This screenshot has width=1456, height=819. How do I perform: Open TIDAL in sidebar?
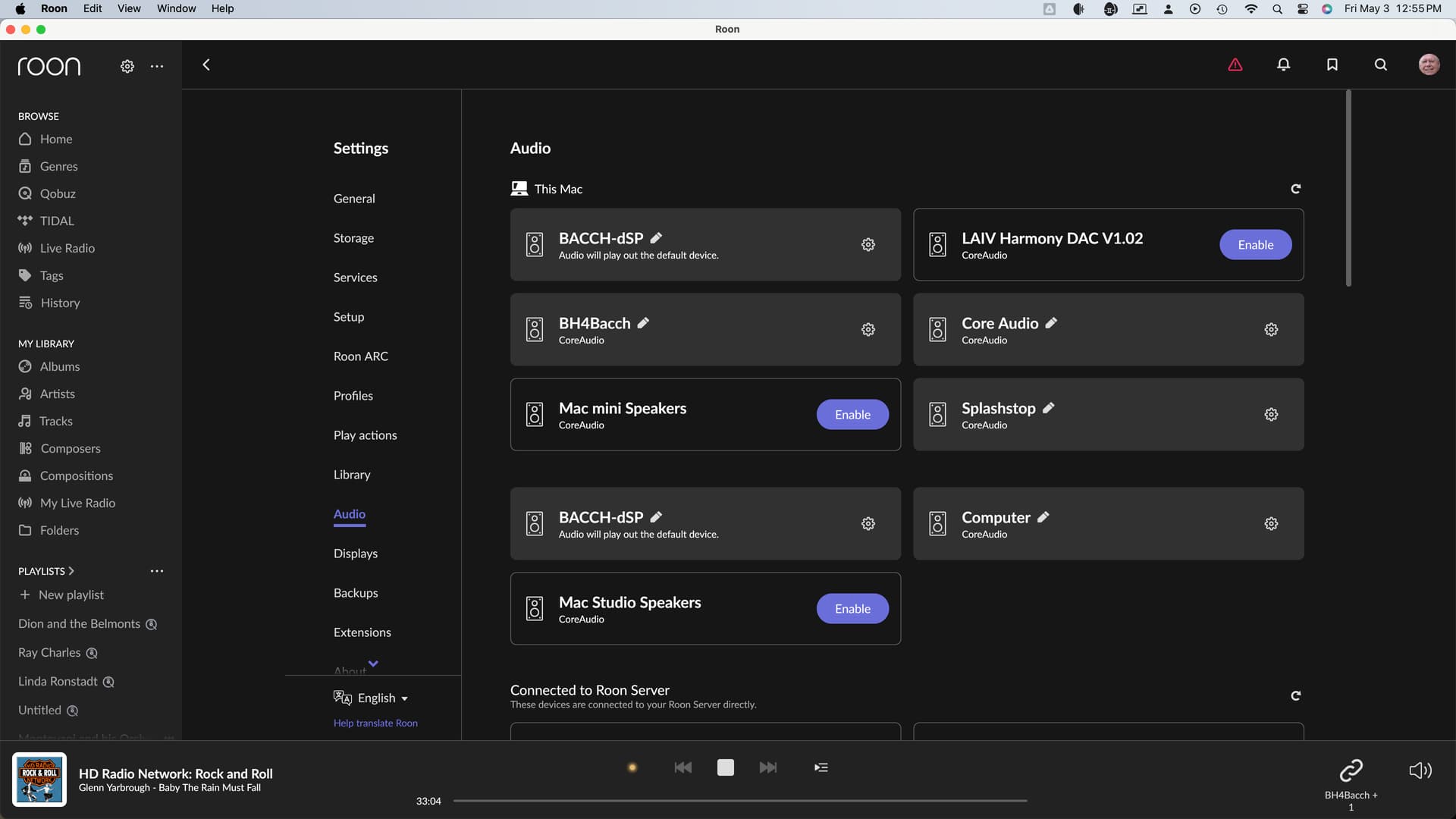(x=46, y=221)
